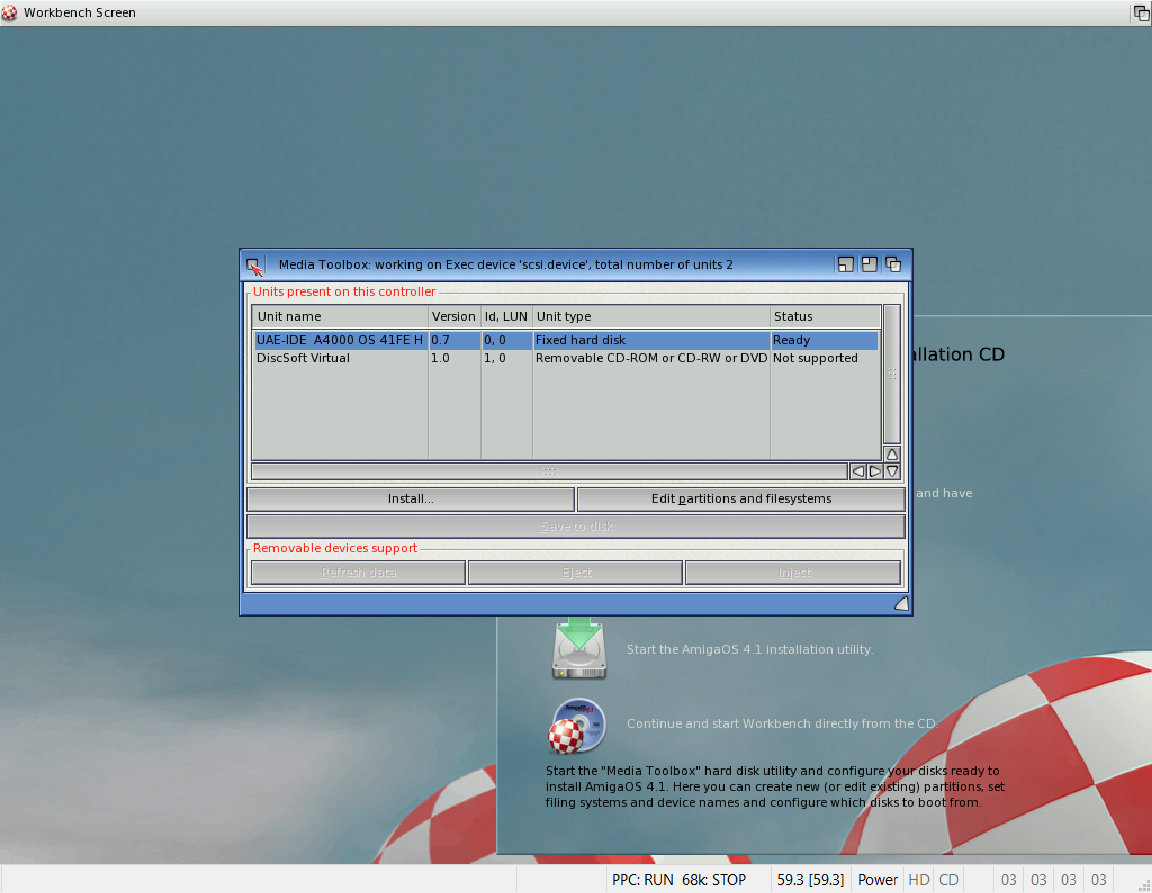Click the Media Toolbox window resize gadget
Screen dimensions: 1152x893
coord(901,603)
